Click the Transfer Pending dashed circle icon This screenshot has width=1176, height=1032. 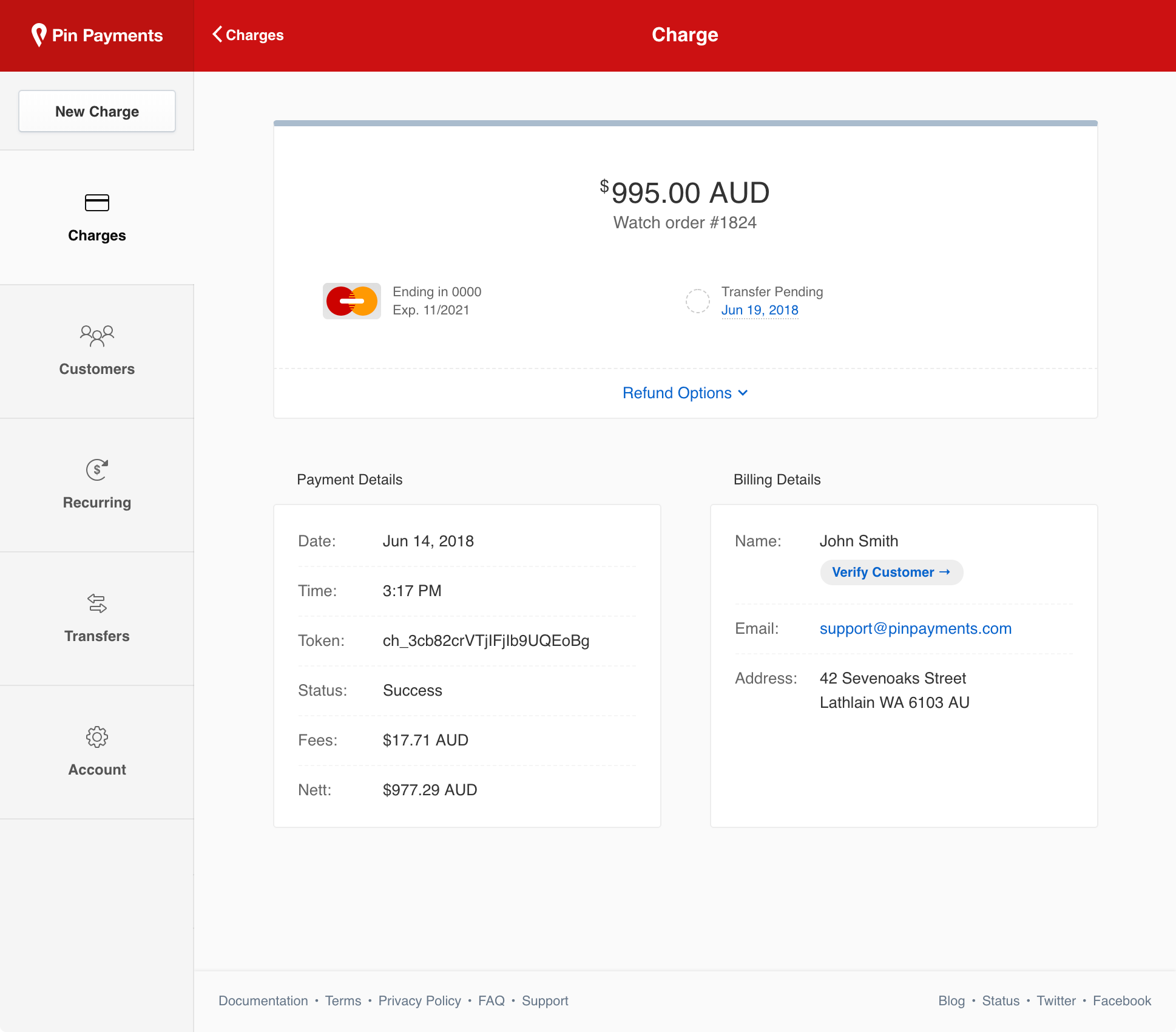(x=698, y=301)
